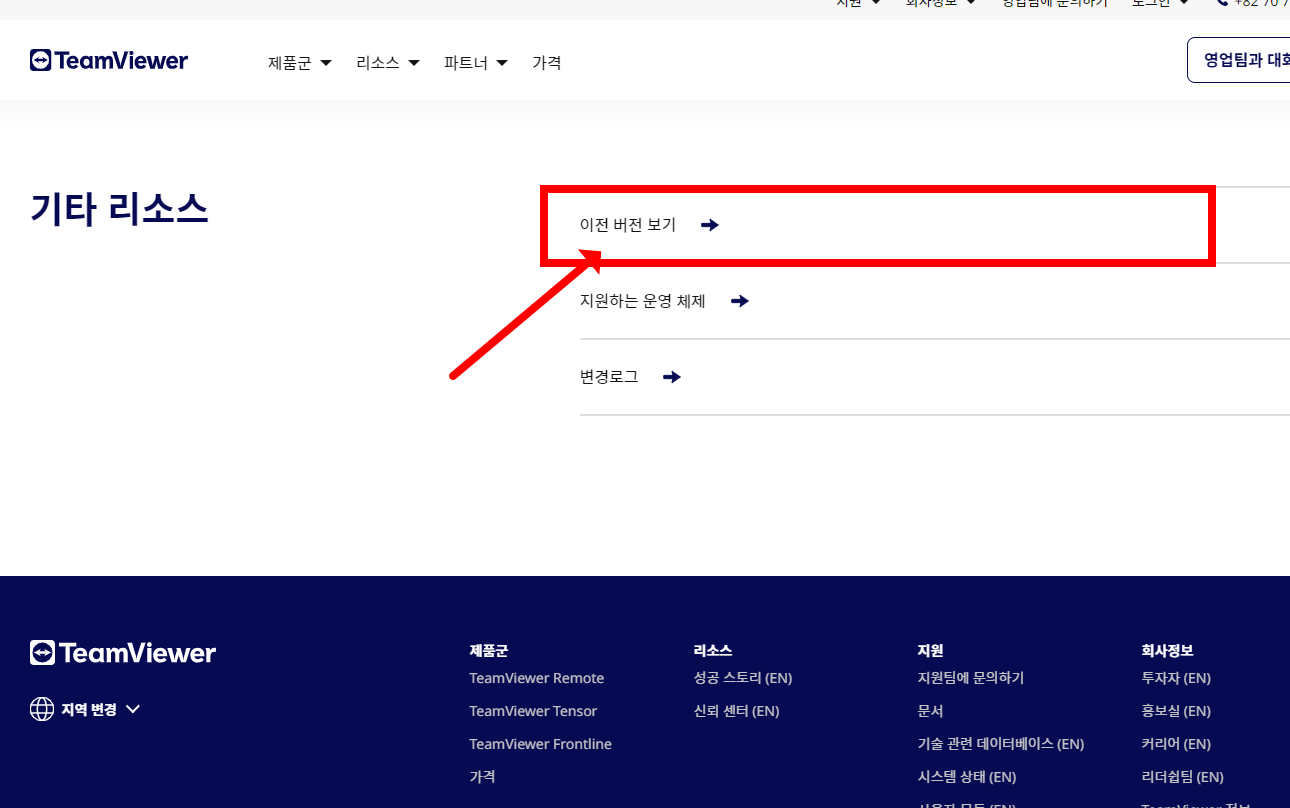Open the TeamViewer Tensor footer link
1290x808 pixels.
(x=533, y=710)
